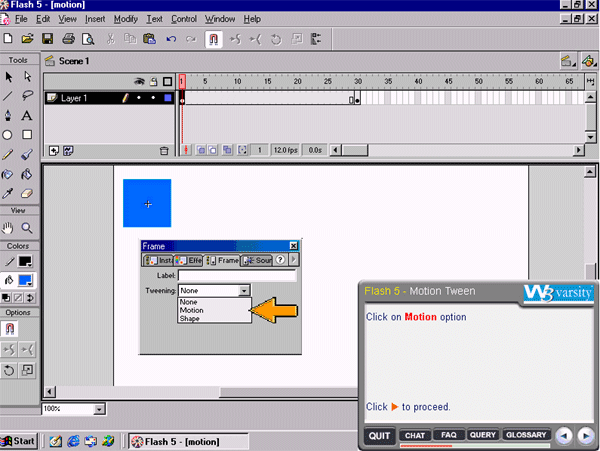This screenshot has width=600, height=451.
Task: Click the Delete Layer trash icon
Action: click(x=164, y=150)
